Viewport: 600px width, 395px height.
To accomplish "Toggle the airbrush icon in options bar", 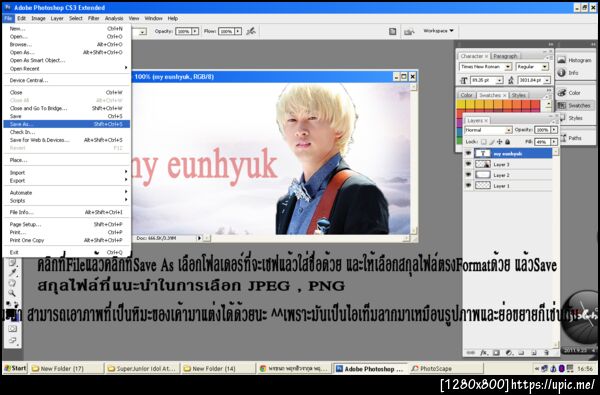I will (251, 31).
